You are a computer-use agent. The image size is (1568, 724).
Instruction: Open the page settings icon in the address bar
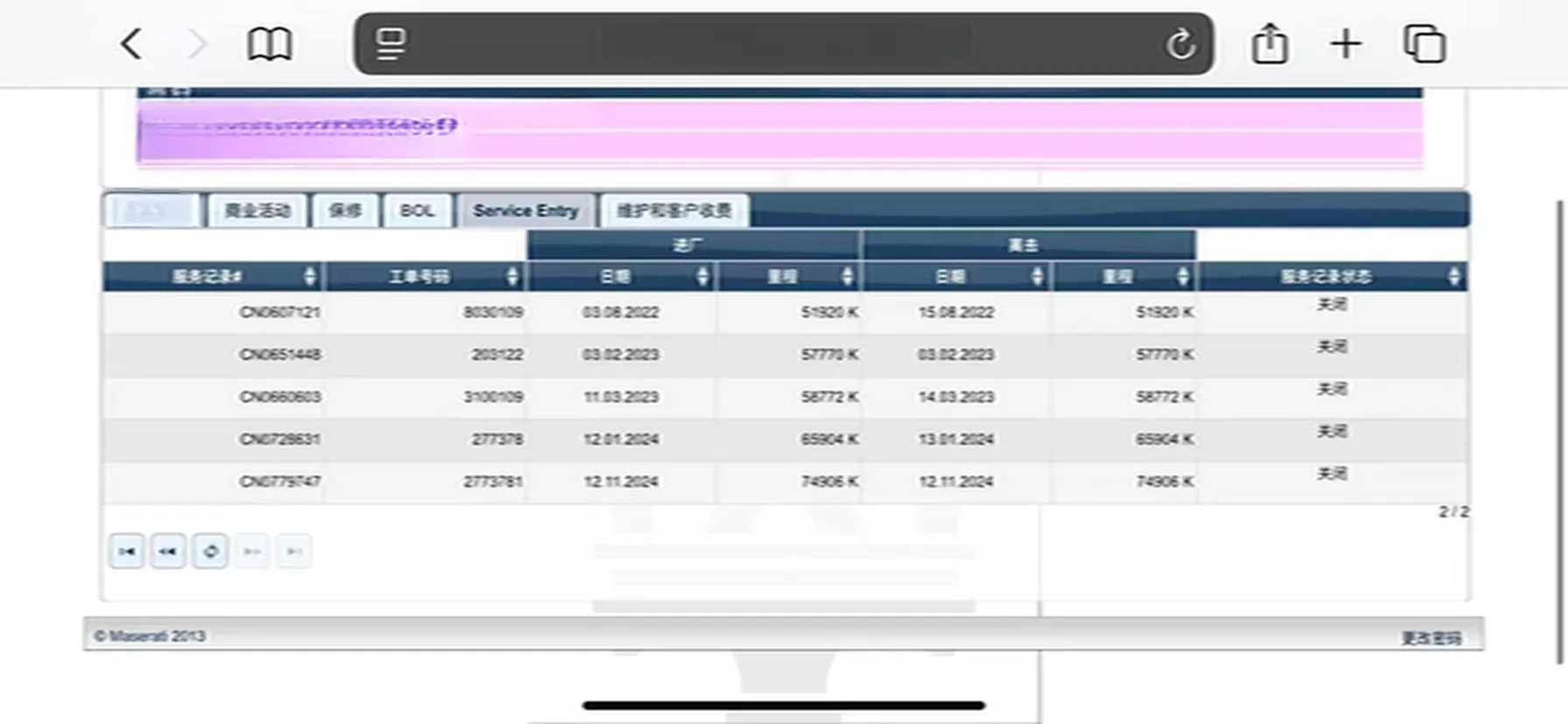(x=390, y=44)
